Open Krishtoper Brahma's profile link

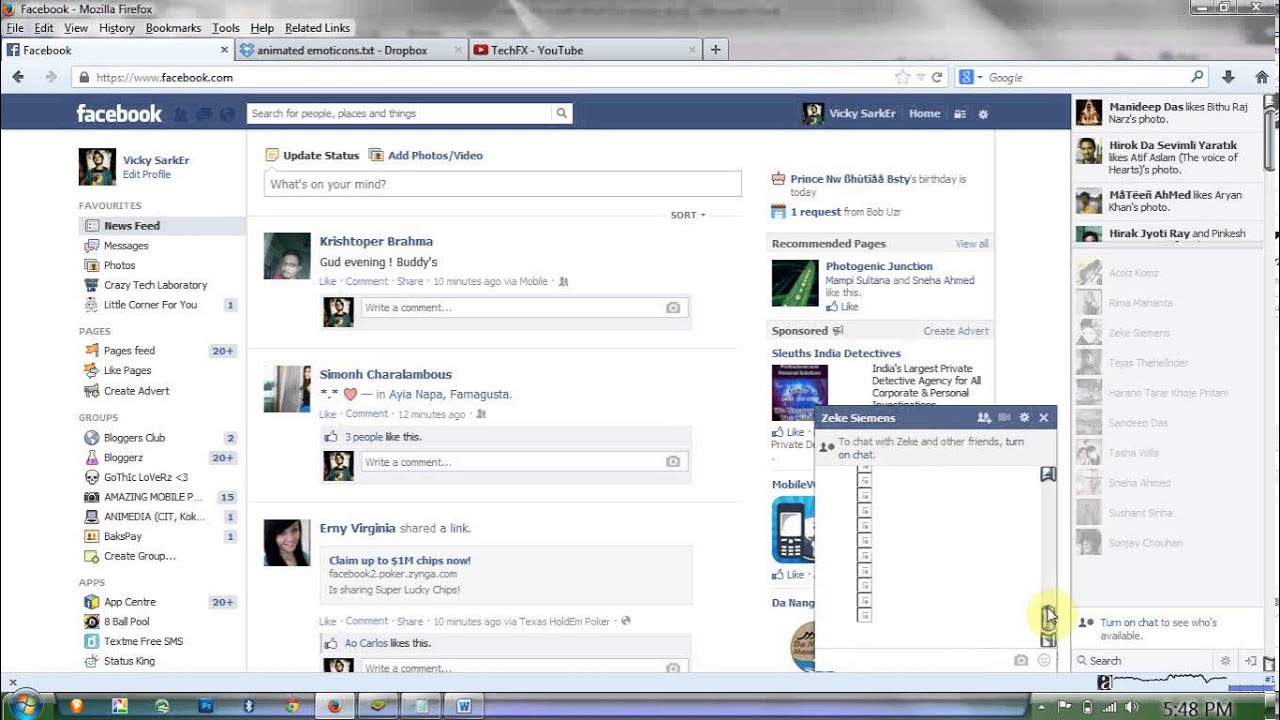click(x=376, y=241)
